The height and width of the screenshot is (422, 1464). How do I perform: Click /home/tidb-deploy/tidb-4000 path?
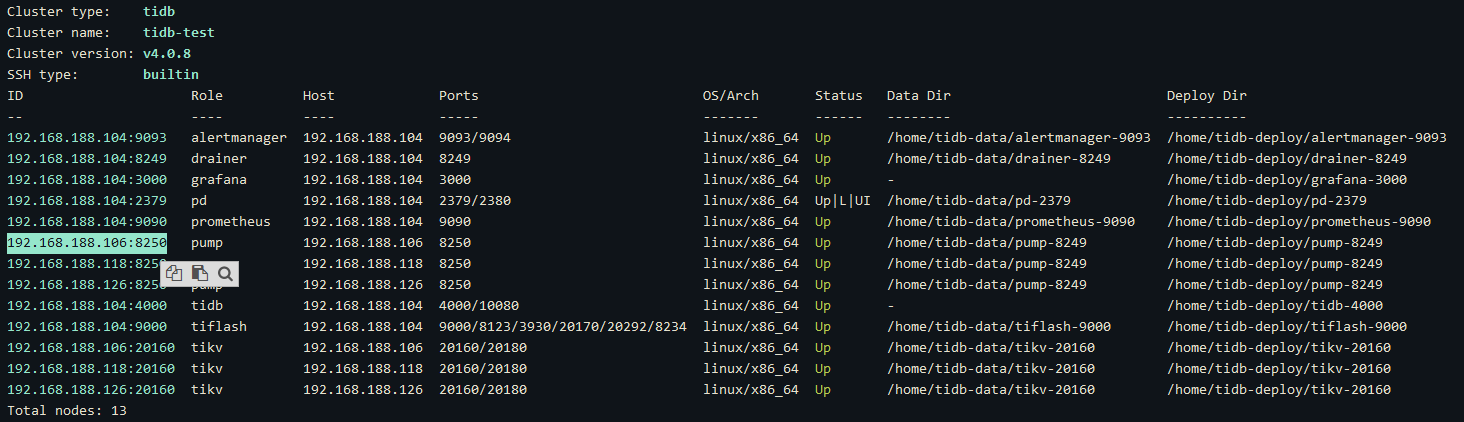1275,306
